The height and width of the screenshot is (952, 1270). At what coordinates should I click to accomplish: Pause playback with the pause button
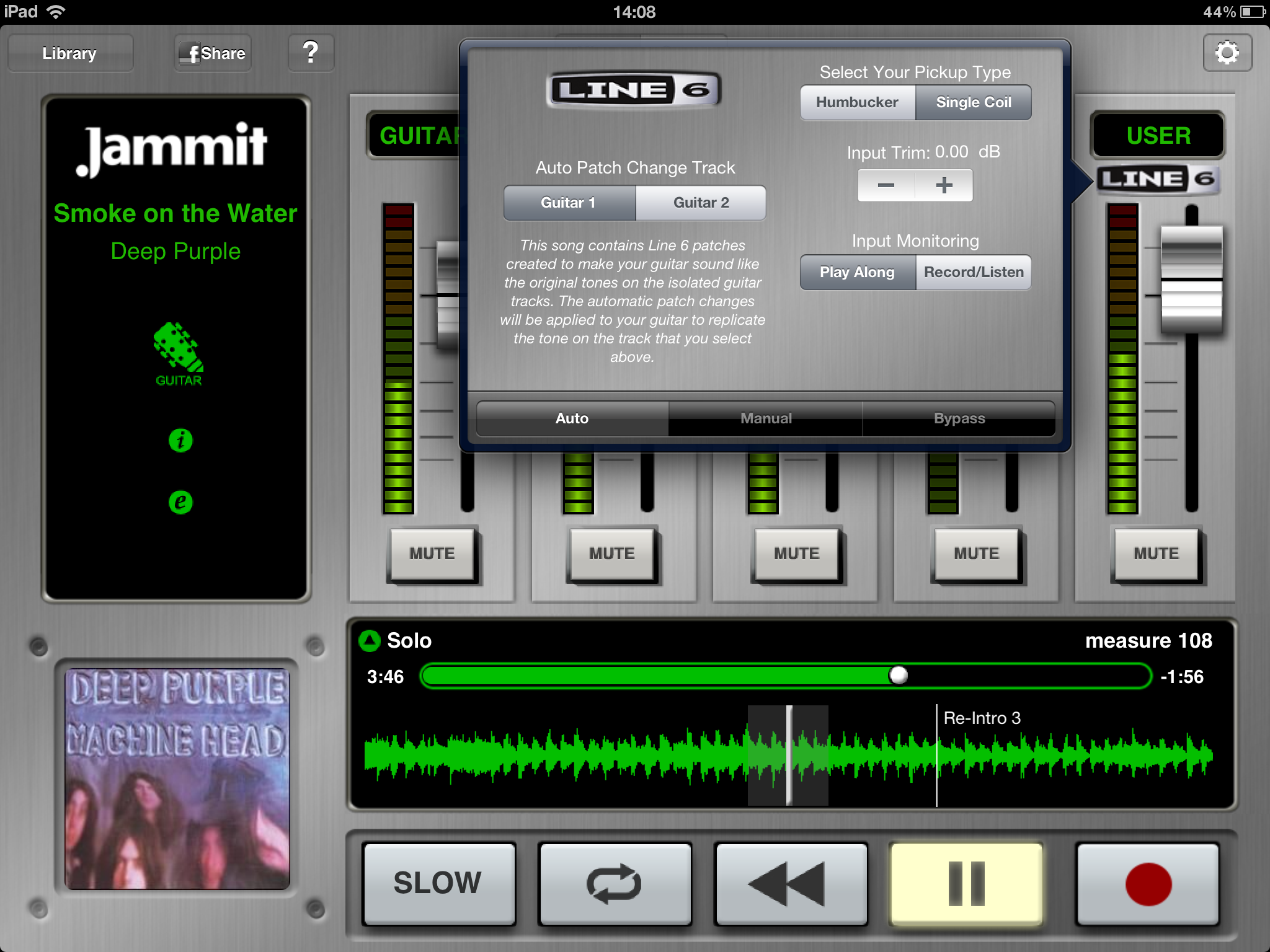tap(966, 883)
